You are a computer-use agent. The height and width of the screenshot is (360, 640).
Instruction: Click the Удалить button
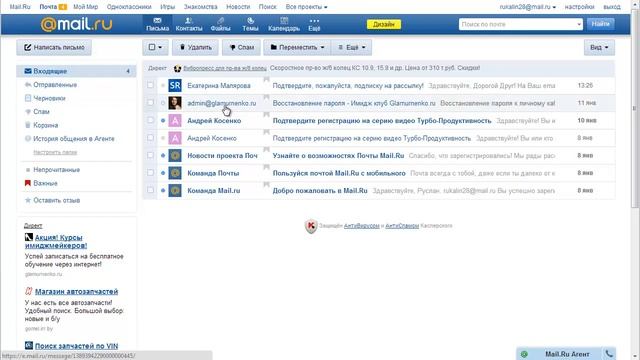(195, 47)
